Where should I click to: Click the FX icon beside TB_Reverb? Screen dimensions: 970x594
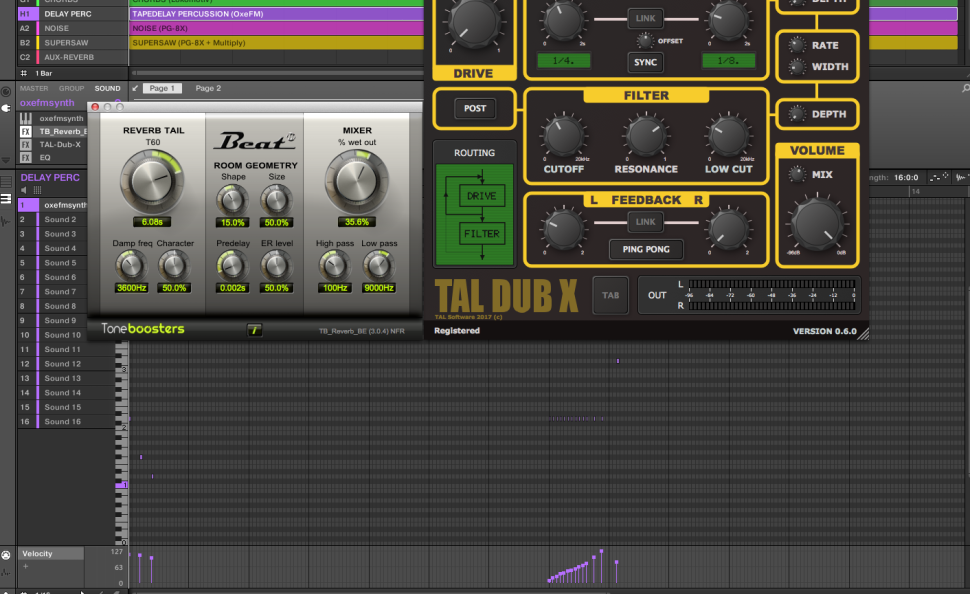point(25,131)
